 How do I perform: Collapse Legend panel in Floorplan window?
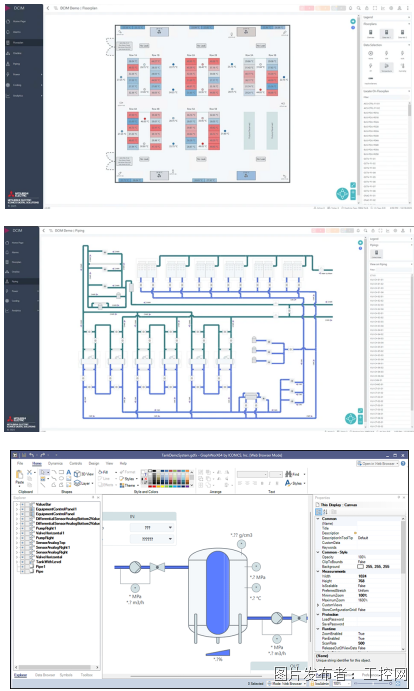tap(410, 17)
